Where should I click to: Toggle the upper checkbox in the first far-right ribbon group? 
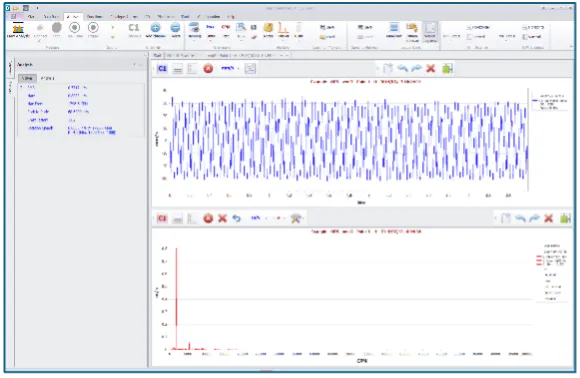pyautogui.click(x=469, y=27)
